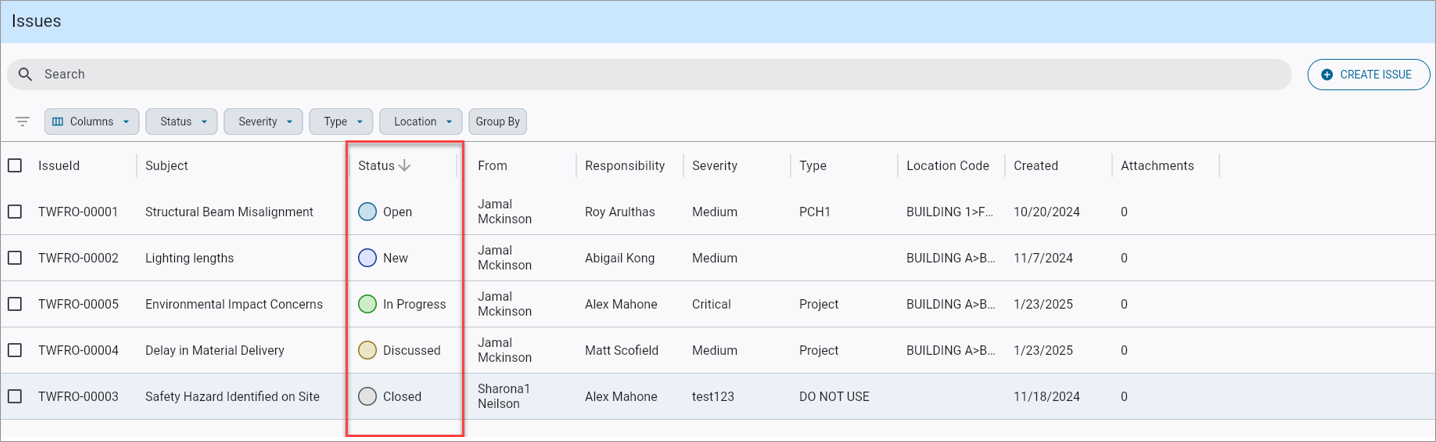
Task: Click the green In Progress status circle
Action: coord(367,304)
